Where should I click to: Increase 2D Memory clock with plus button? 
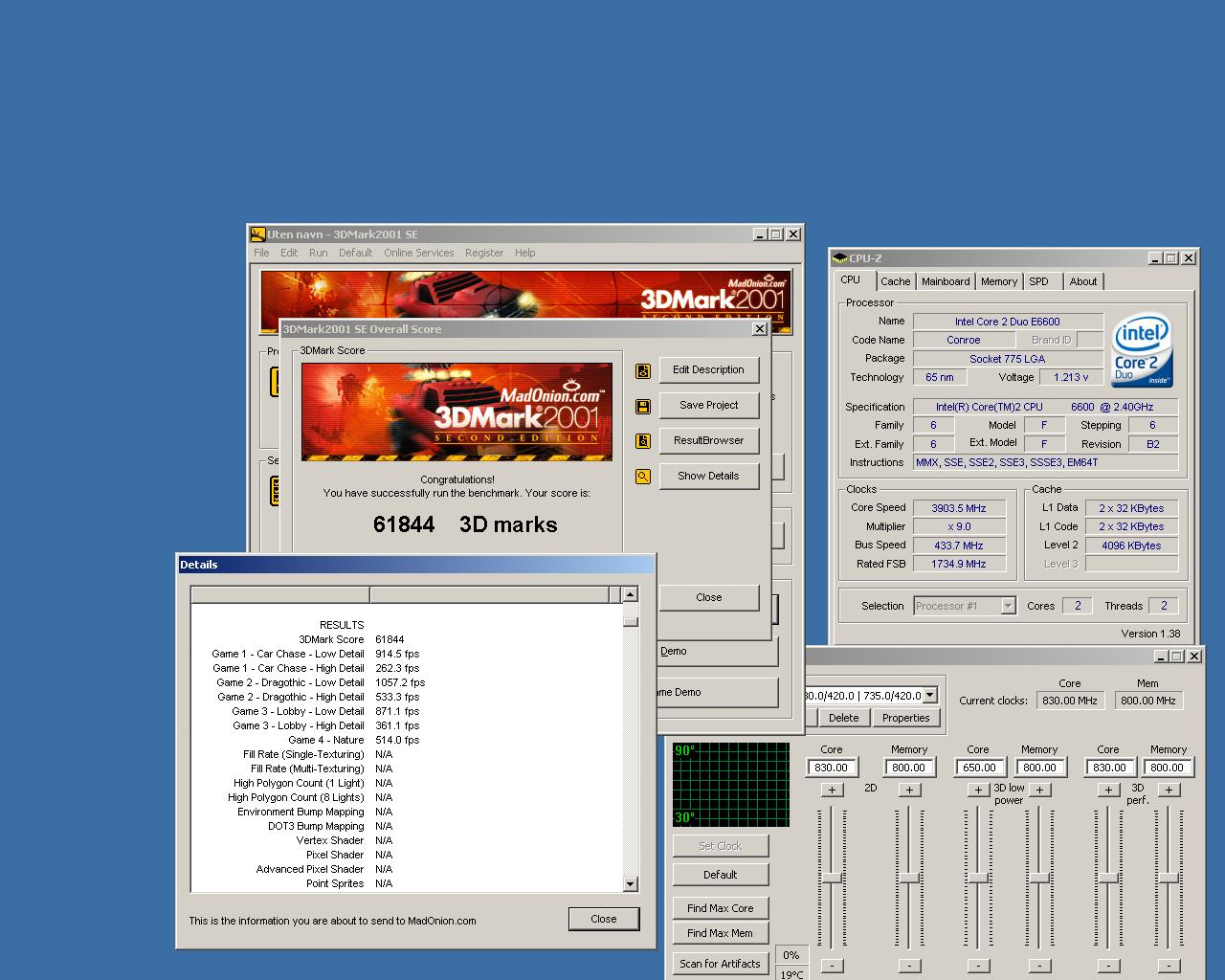[x=909, y=790]
